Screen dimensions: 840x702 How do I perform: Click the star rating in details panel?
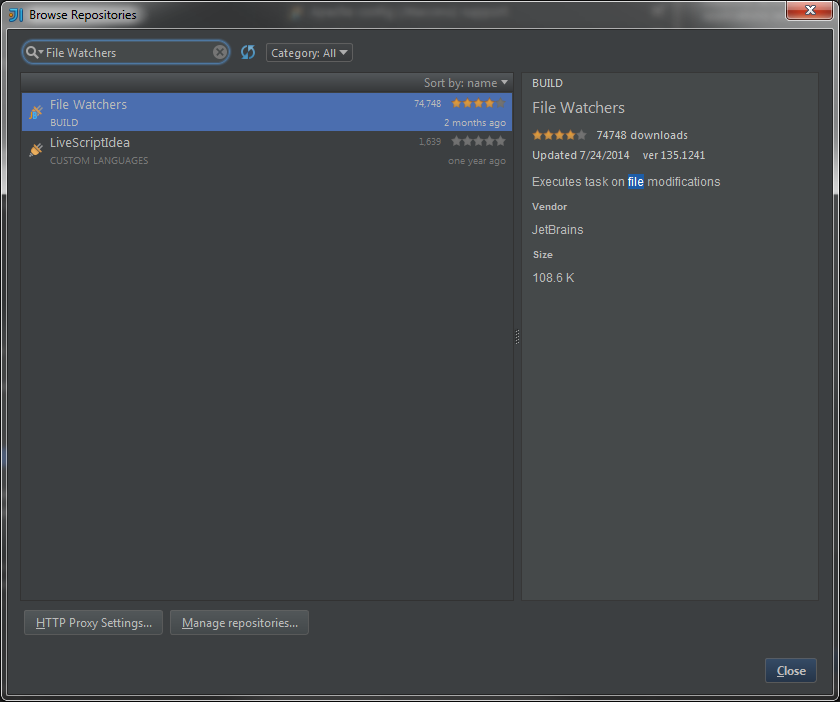click(559, 135)
